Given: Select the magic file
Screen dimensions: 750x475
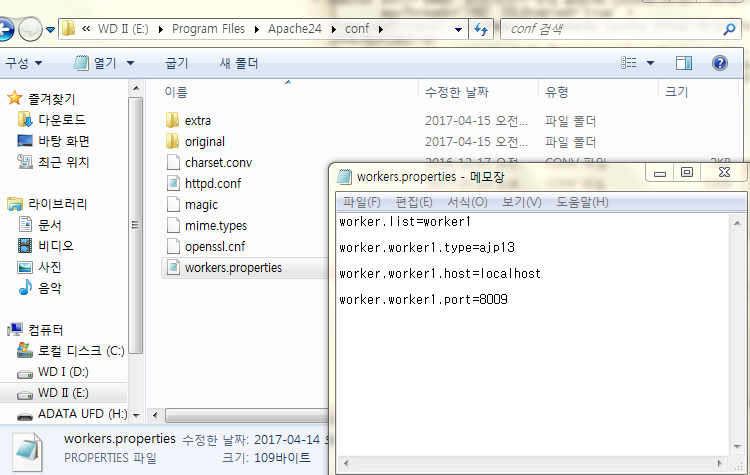Looking at the screenshot, I should point(201,204).
